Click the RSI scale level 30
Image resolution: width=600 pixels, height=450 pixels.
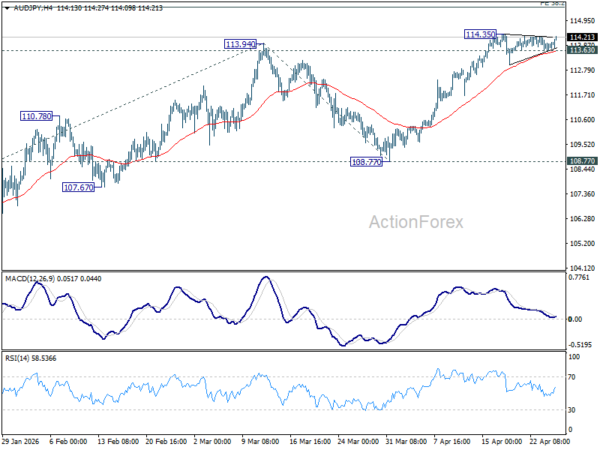tap(572, 410)
